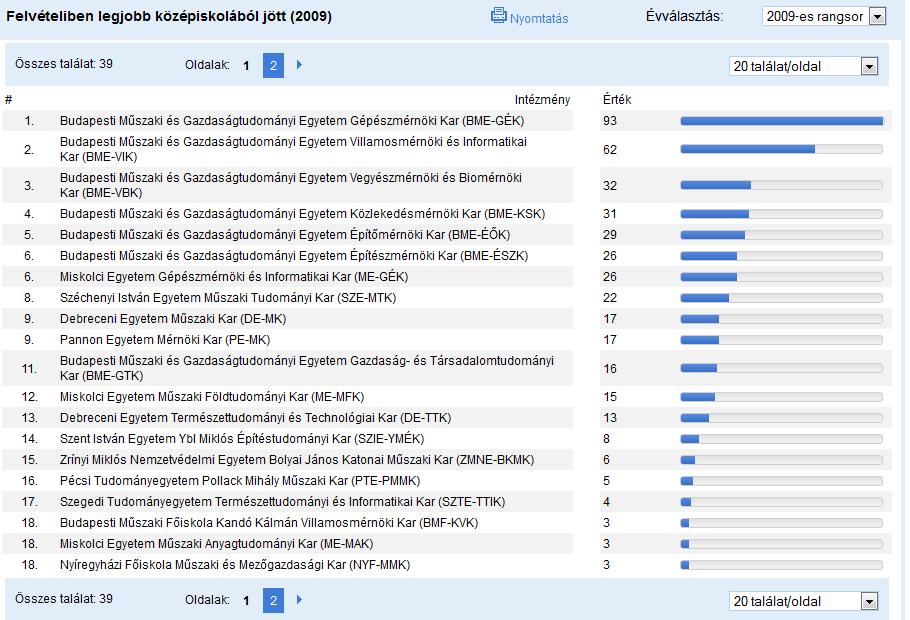The width and height of the screenshot is (910, 620).
Task: Select Debreceni Egyetem Műszaki Kar (DE-MK)
Action: (x=173, y=319)
